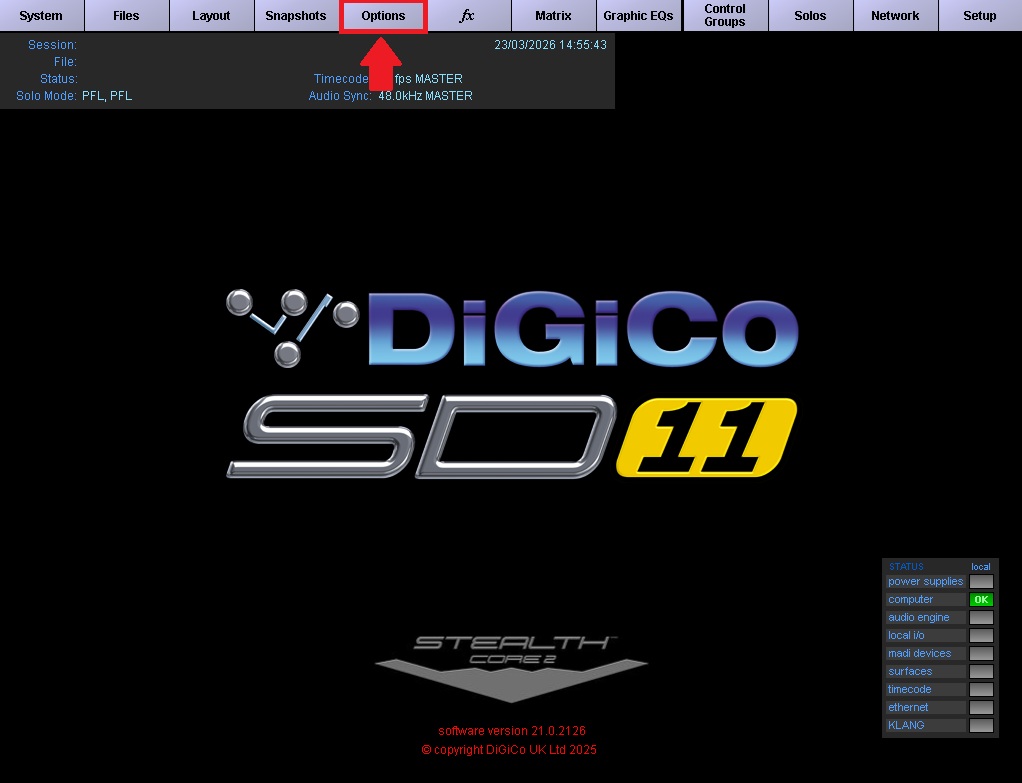Screen dimensions: 1022x783
Task: Click the madi devices status indicator
Action: (x=981, y=653)
